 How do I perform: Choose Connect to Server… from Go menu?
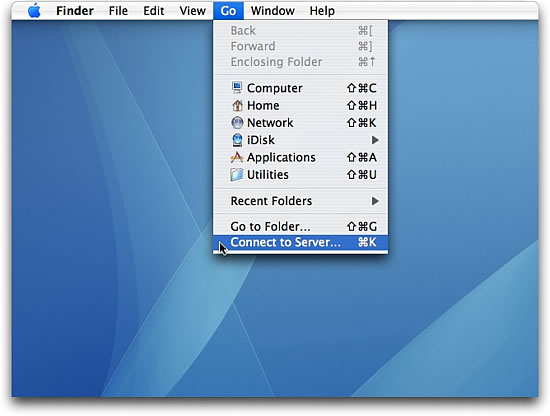(301, 242)
